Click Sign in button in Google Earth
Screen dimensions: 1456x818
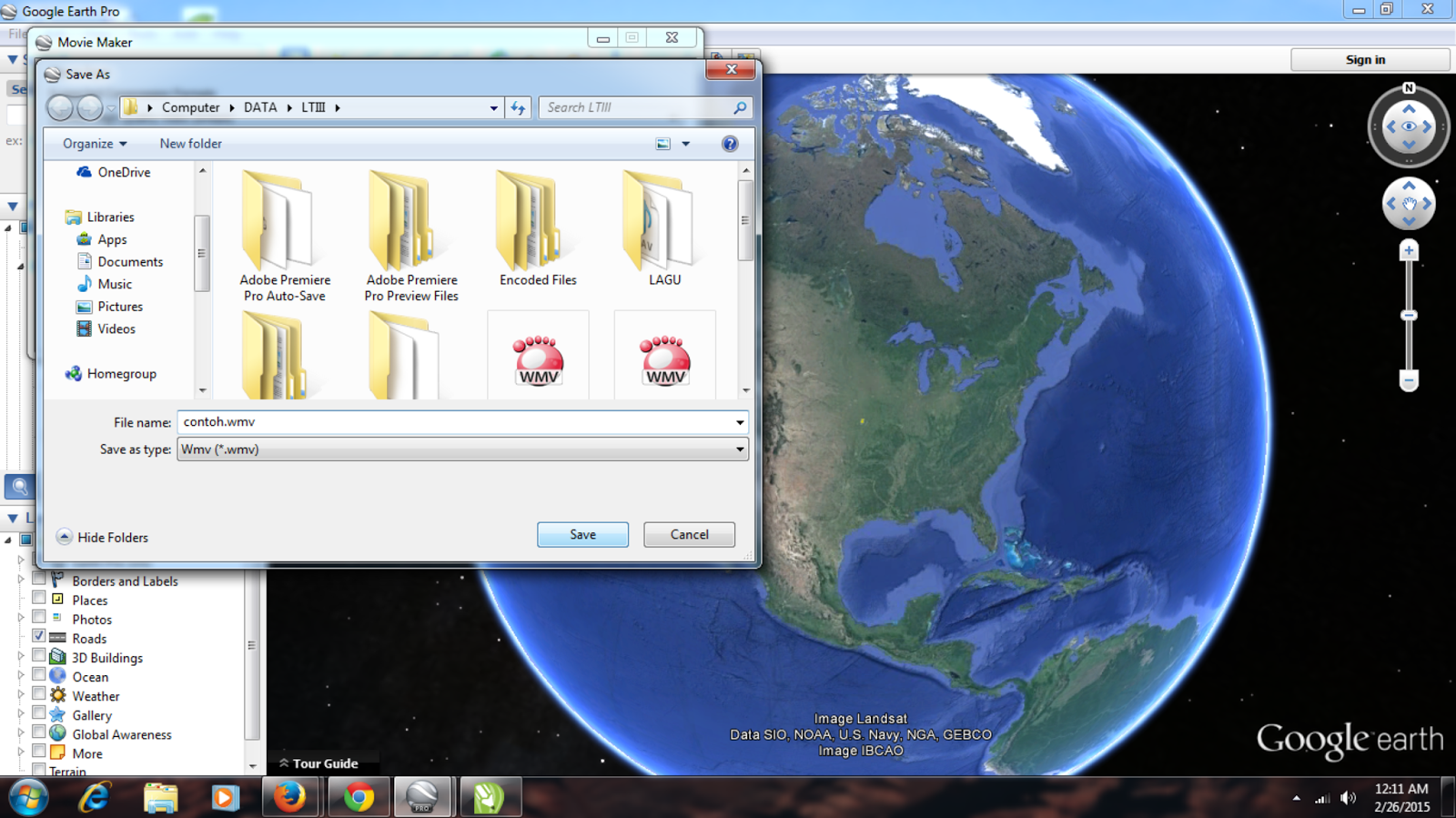[1370, 60]
